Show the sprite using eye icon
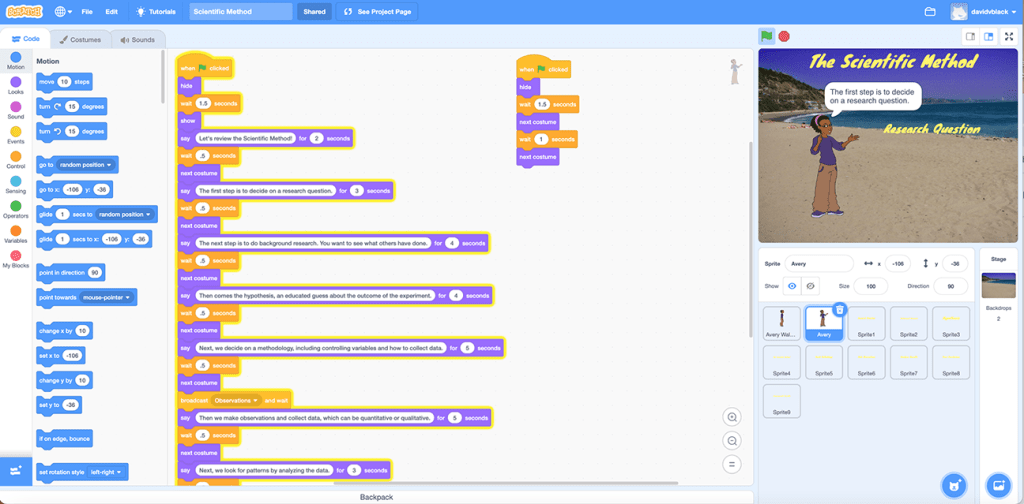 coord(792,285)
